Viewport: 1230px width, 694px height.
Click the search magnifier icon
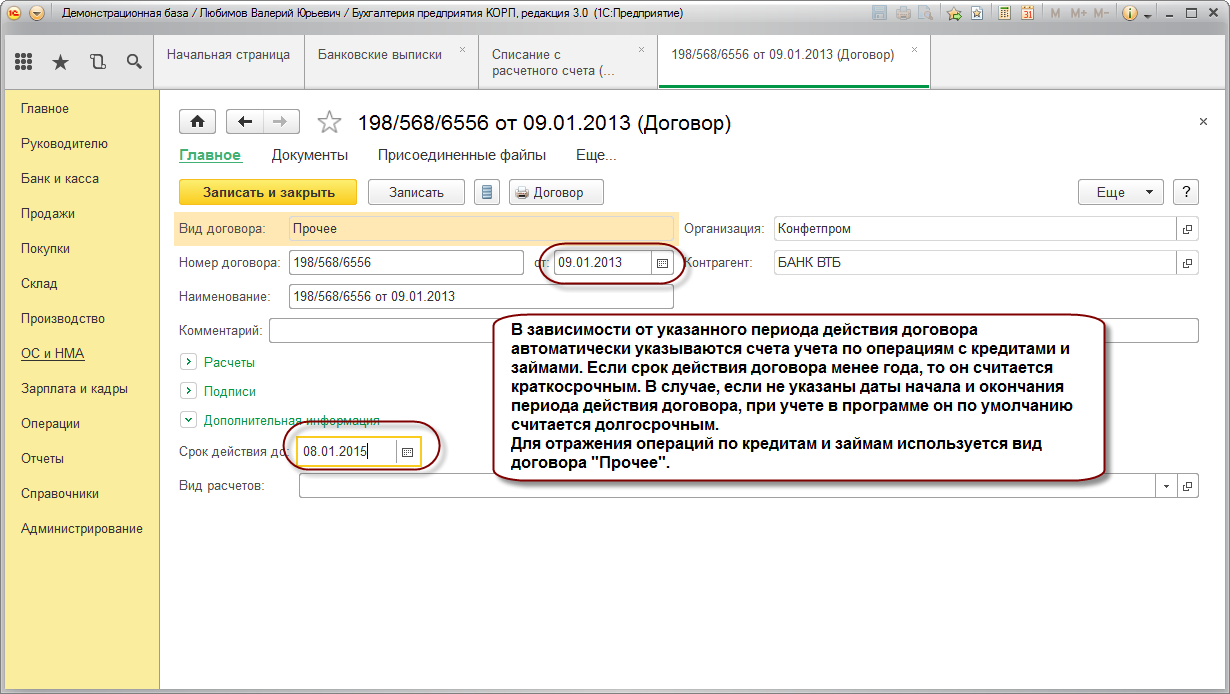pos(134,62)
